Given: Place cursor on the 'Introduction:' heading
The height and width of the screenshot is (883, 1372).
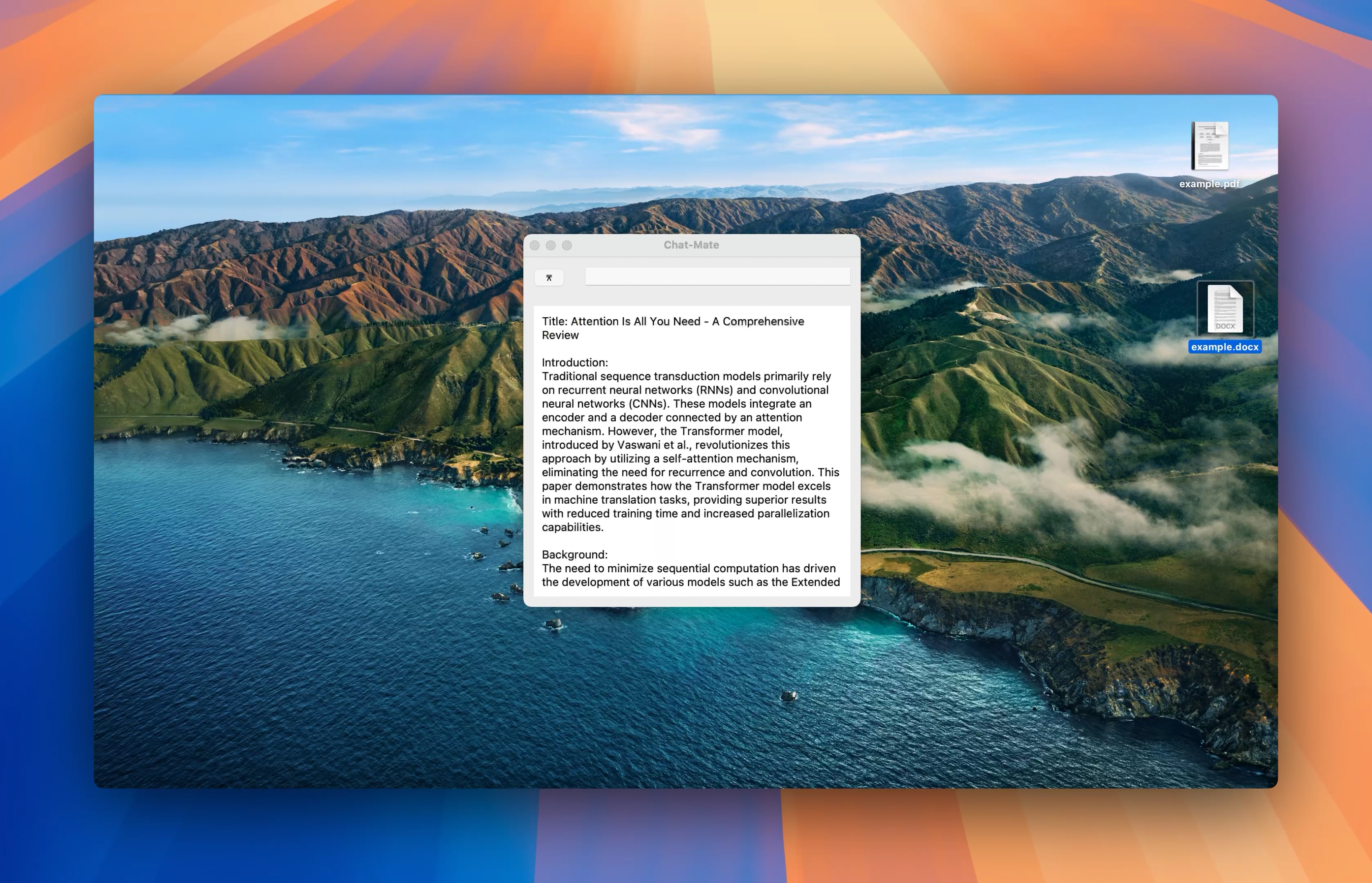Looking at the screenshot, I should pyautogui.click(x=574, y=362).
